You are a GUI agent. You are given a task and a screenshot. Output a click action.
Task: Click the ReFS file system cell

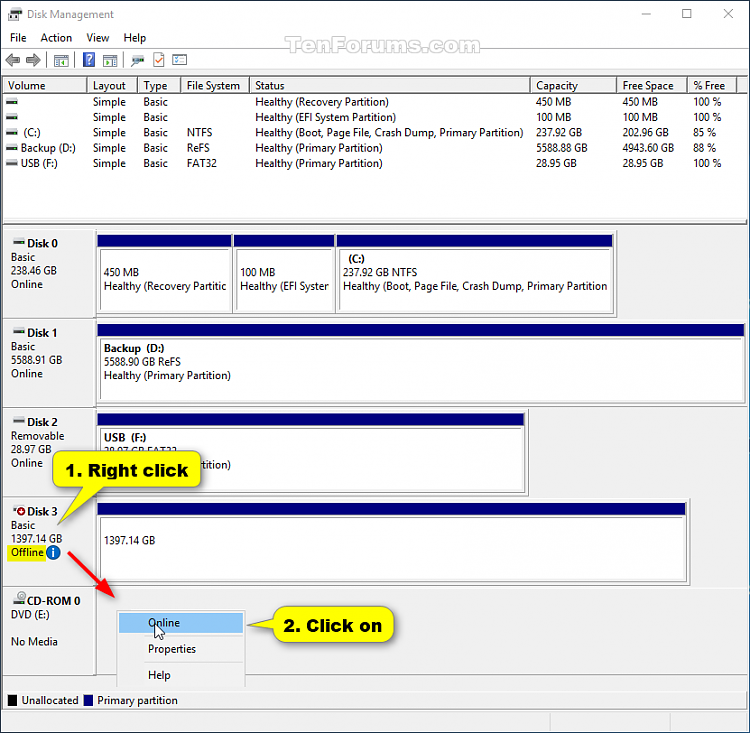coord(198,148)
